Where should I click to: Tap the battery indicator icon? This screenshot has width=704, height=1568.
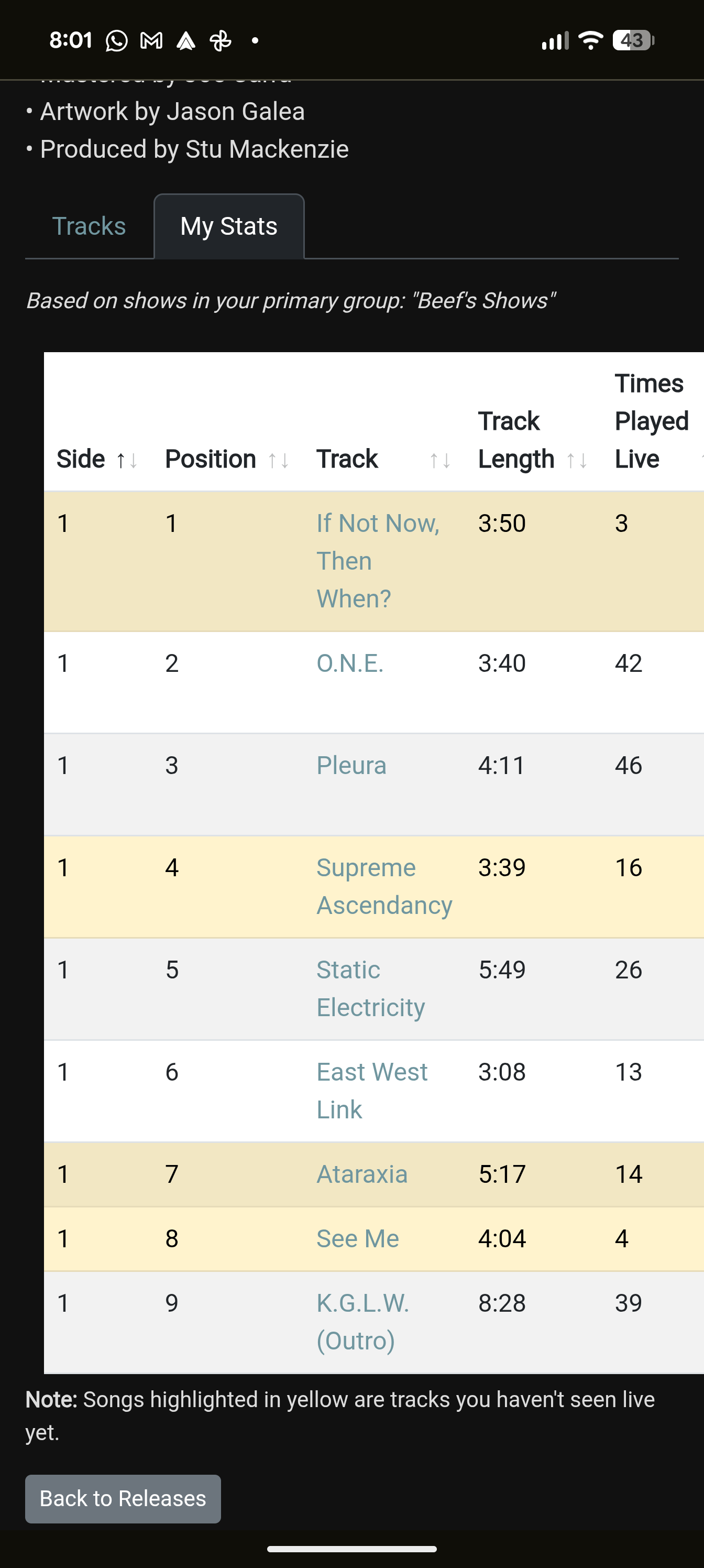tap(633, 41)
